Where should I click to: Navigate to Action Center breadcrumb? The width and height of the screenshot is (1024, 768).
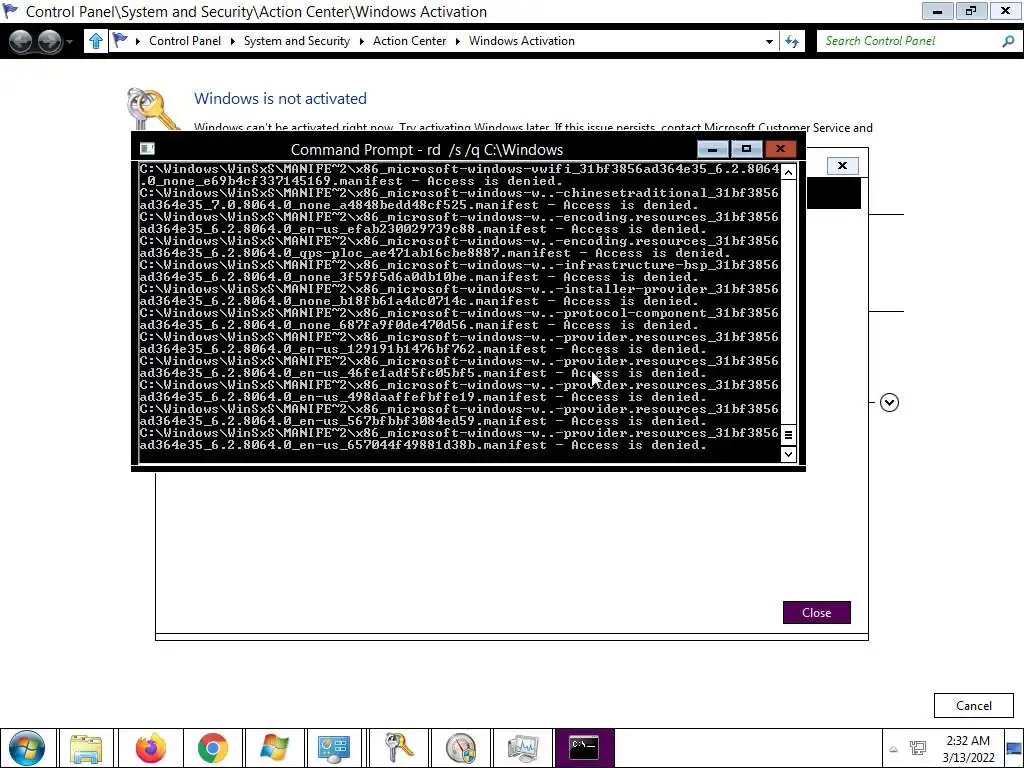pyautogui.click(x=409, y=40)
